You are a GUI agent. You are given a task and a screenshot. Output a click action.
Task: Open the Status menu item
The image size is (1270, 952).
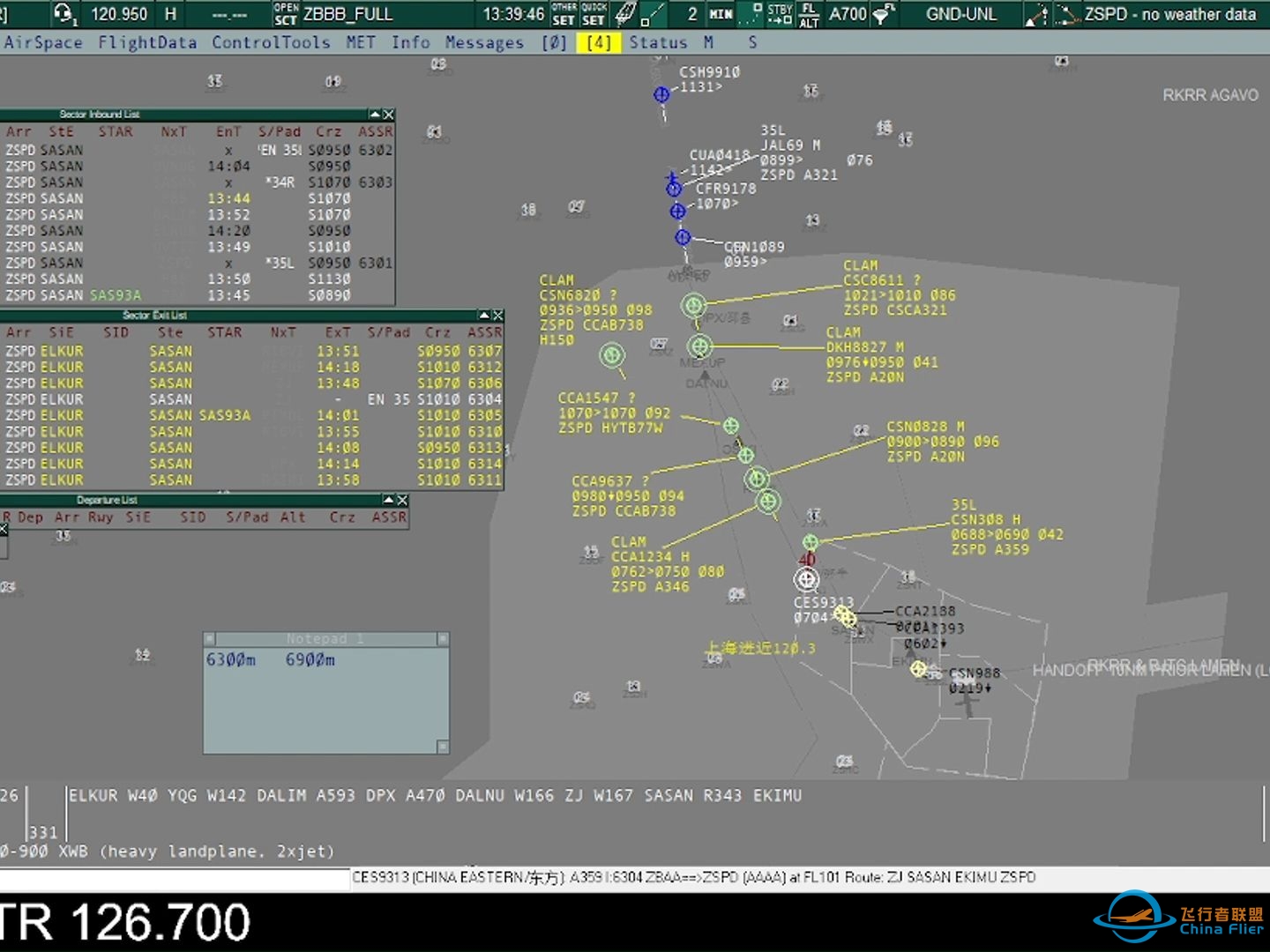coord(658,42)
